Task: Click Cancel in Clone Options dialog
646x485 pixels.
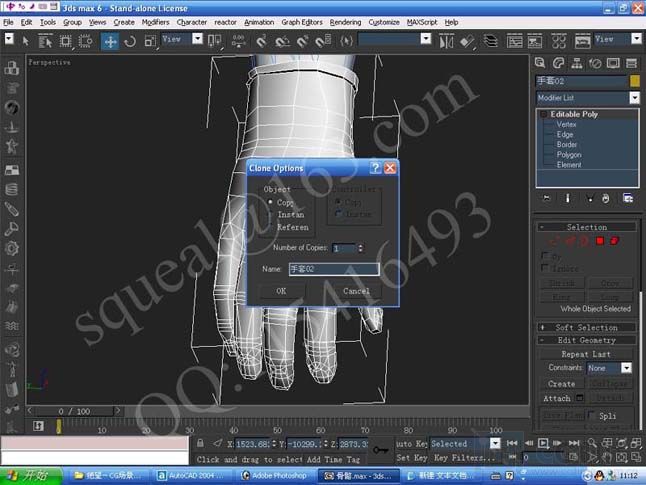Action: click(356, 291)
